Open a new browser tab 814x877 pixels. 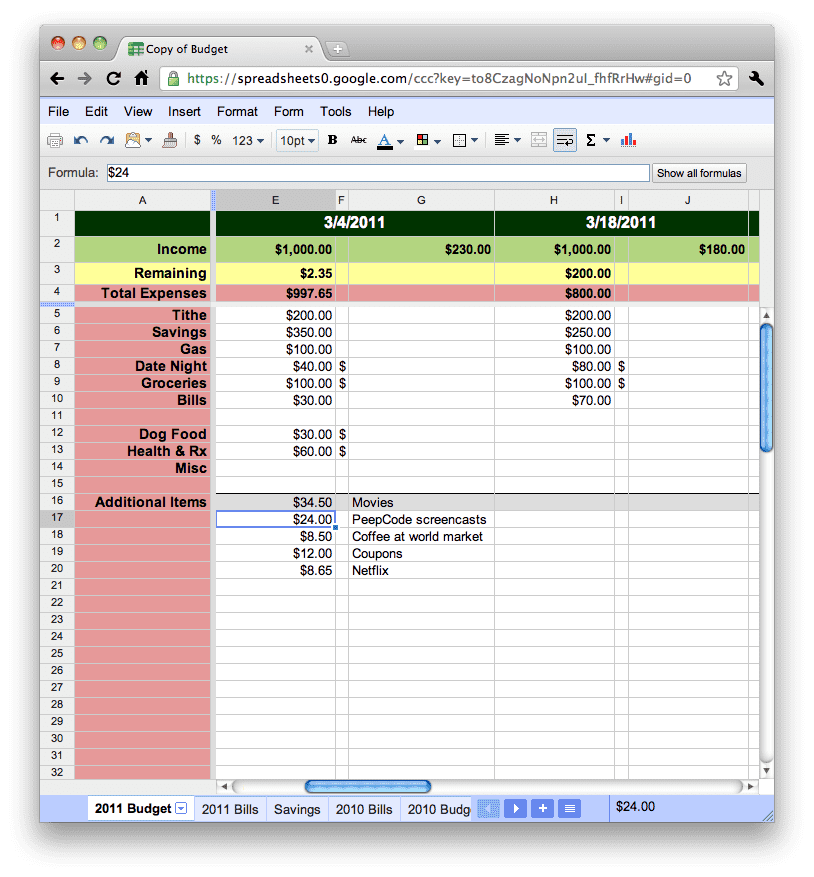tap(337, 49)
